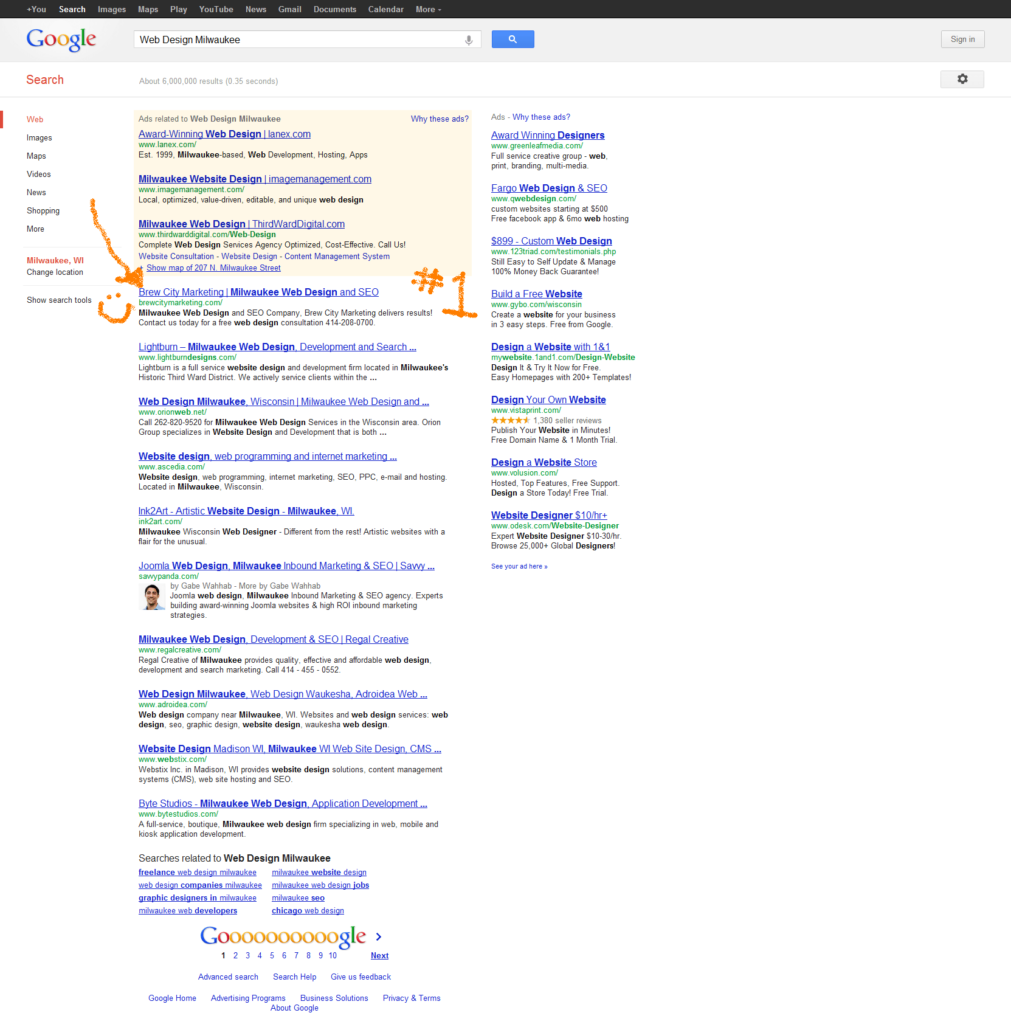Open Award Winning Designers right ad
The height and width of the screenshot is (1024, 1011).
pyautogui.click(x=548, y=135)
